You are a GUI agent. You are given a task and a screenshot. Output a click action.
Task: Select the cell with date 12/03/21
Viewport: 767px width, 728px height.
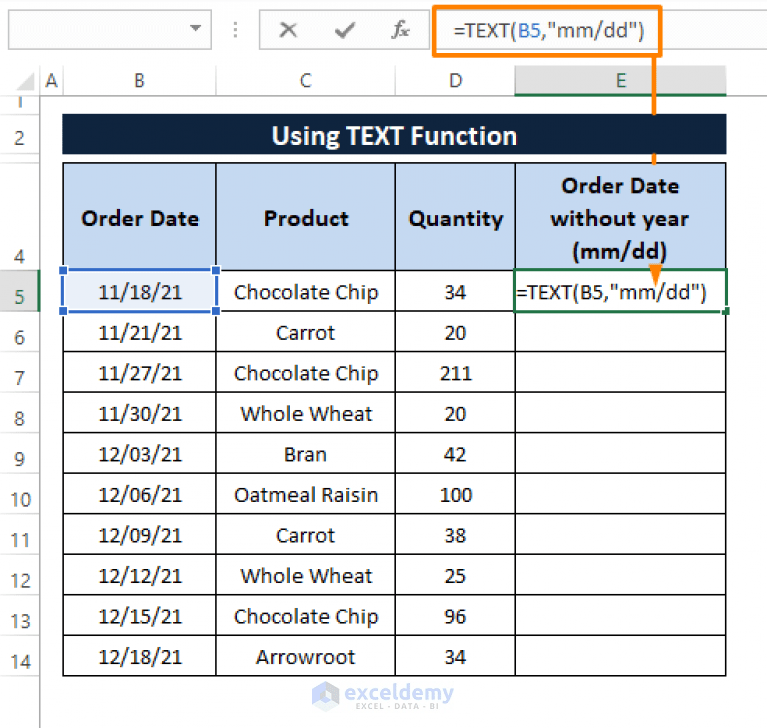pyautogui.click(x=139, y=454)
